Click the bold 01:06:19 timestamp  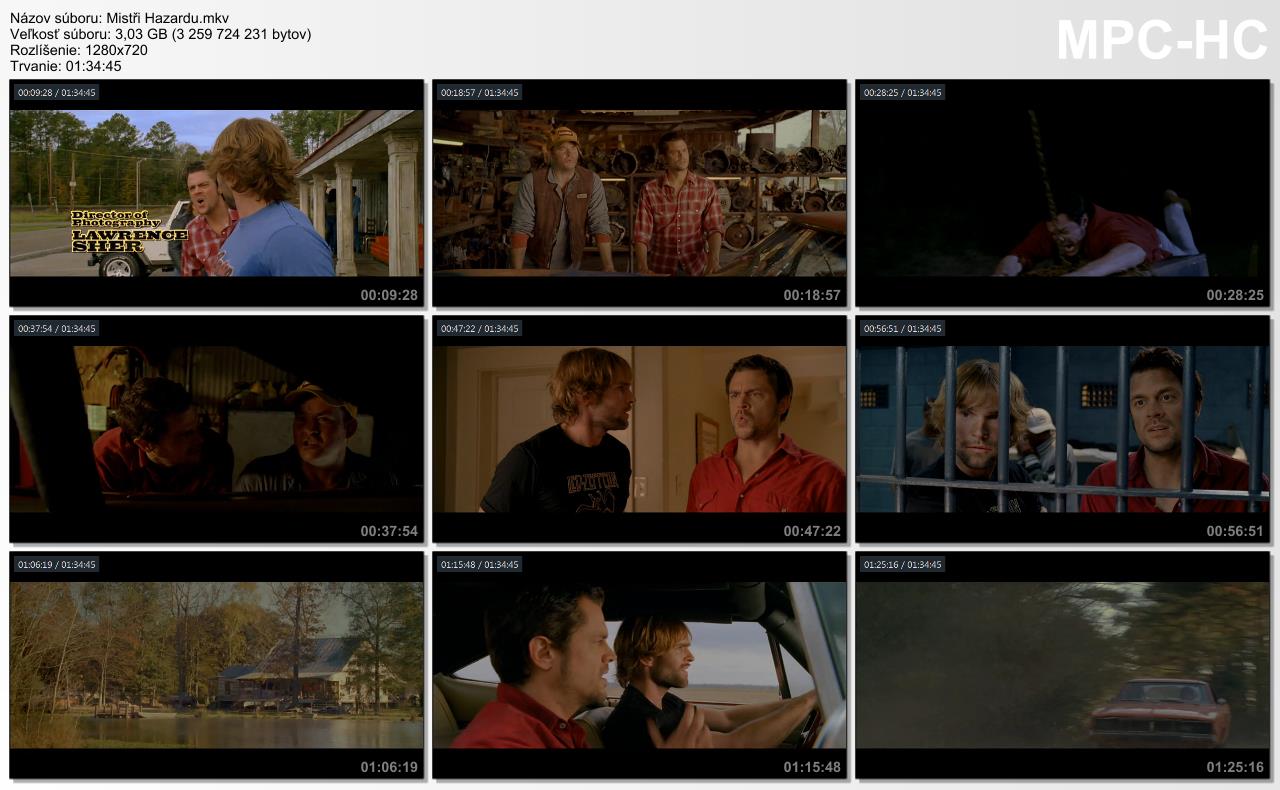tap(389, 767)
